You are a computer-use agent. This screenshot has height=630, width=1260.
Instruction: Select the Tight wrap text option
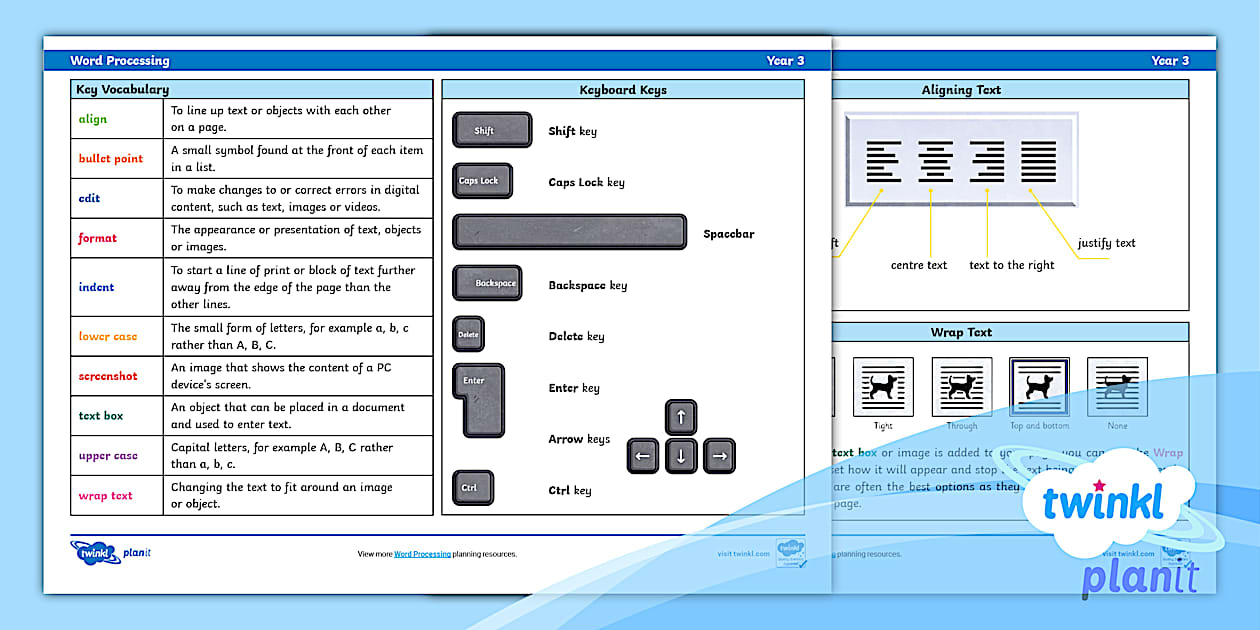(884, 386)
